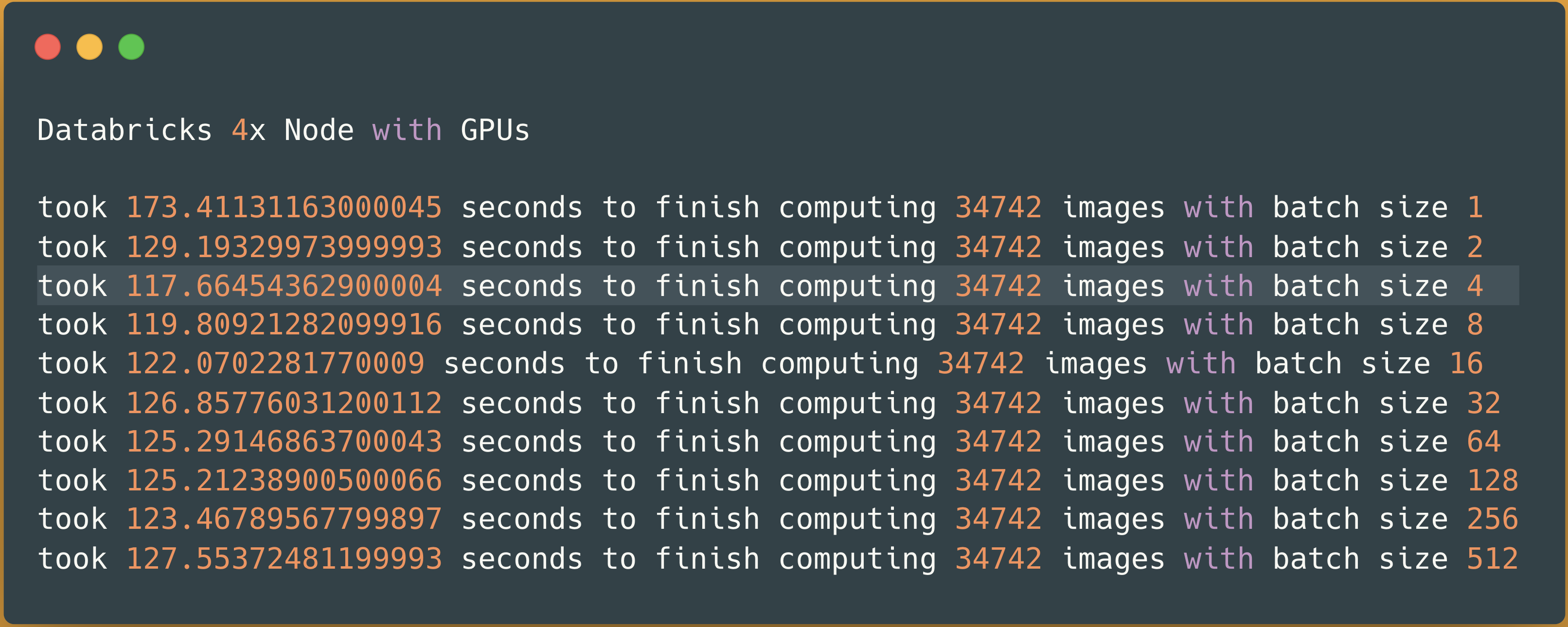Click the 125.21238900500066 timing number
Image resolution: width=1568 pixels, height=627 pixels.
[x=284, y=480]
